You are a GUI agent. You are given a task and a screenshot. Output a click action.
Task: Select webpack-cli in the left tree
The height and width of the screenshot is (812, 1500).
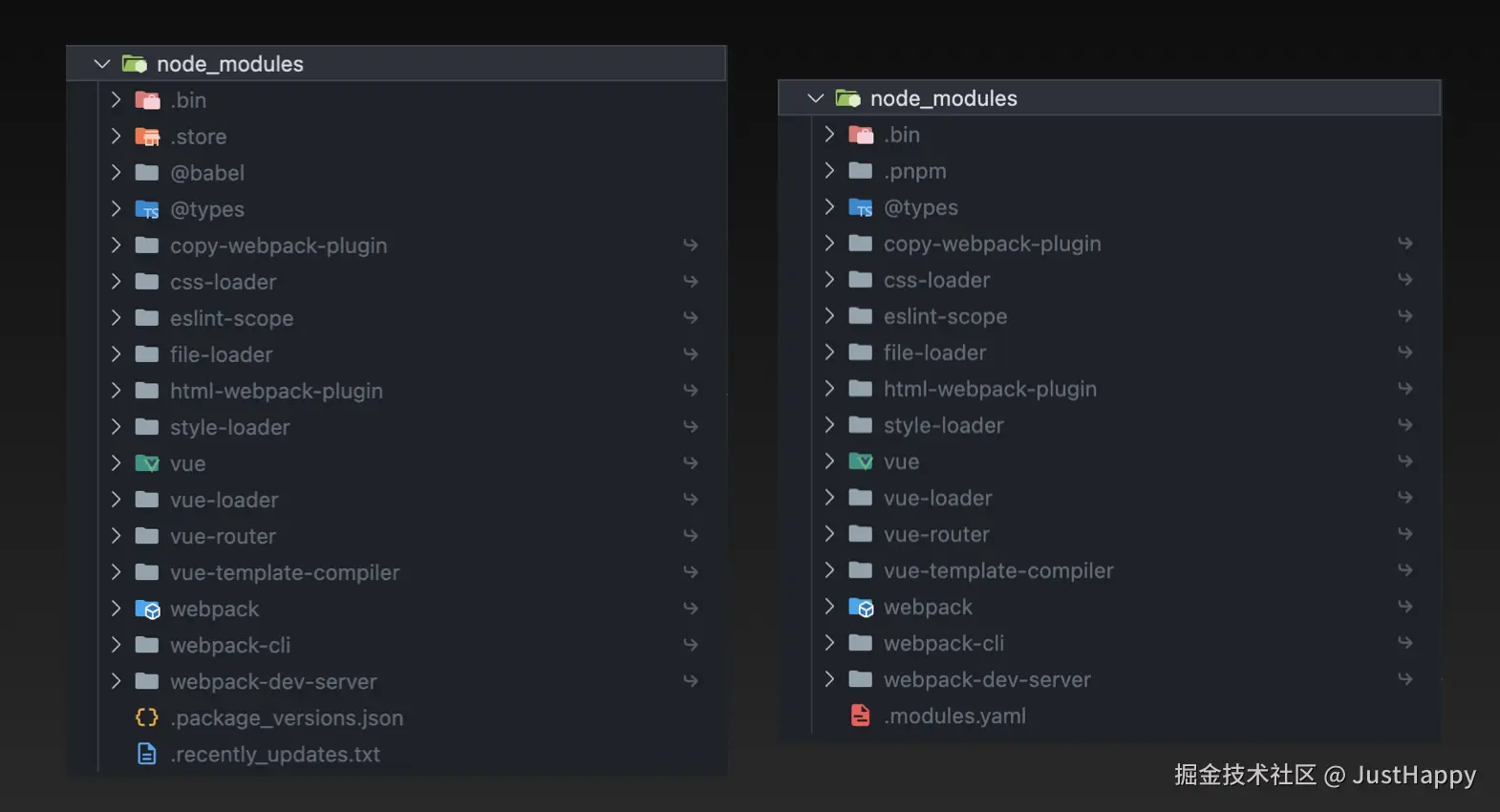click(x=230, y=645)
